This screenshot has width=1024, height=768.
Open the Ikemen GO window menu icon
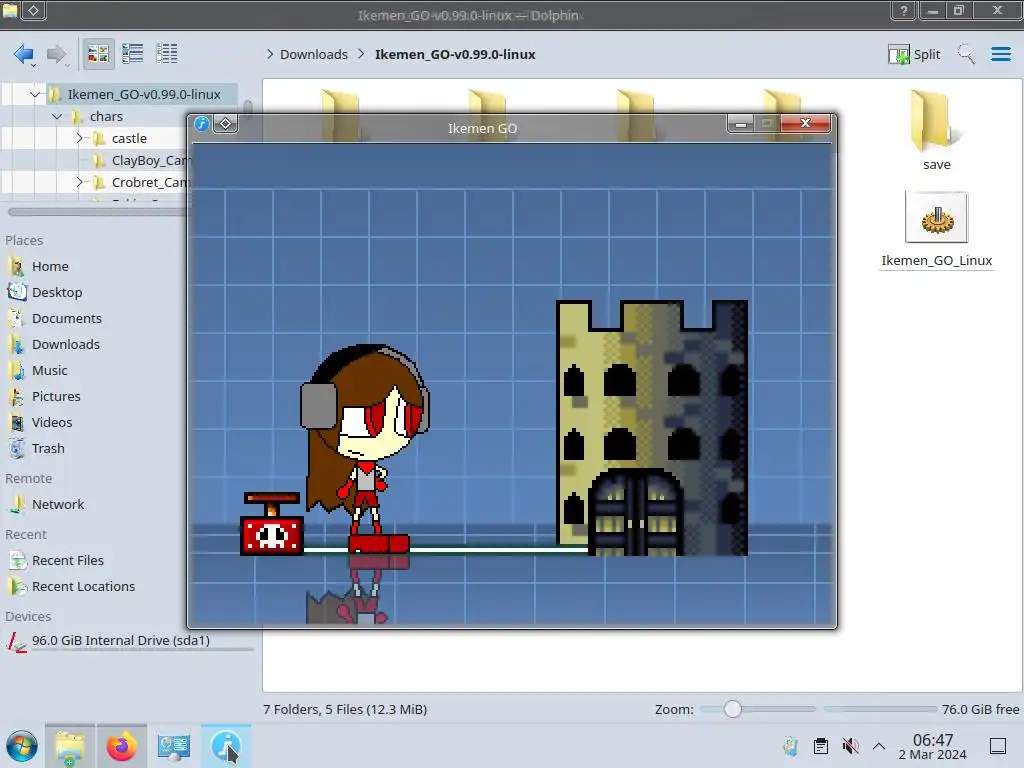pyautogui.click(x=202, y=123)
